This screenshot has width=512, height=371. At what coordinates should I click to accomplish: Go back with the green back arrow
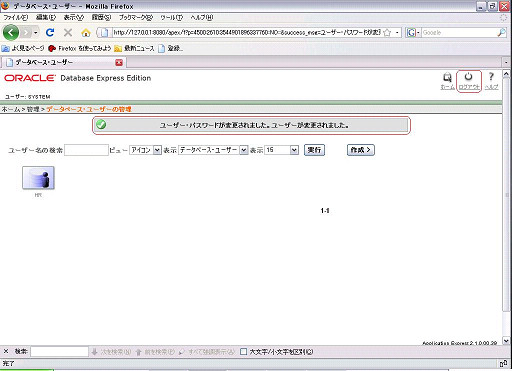click(x=11, y=33)
